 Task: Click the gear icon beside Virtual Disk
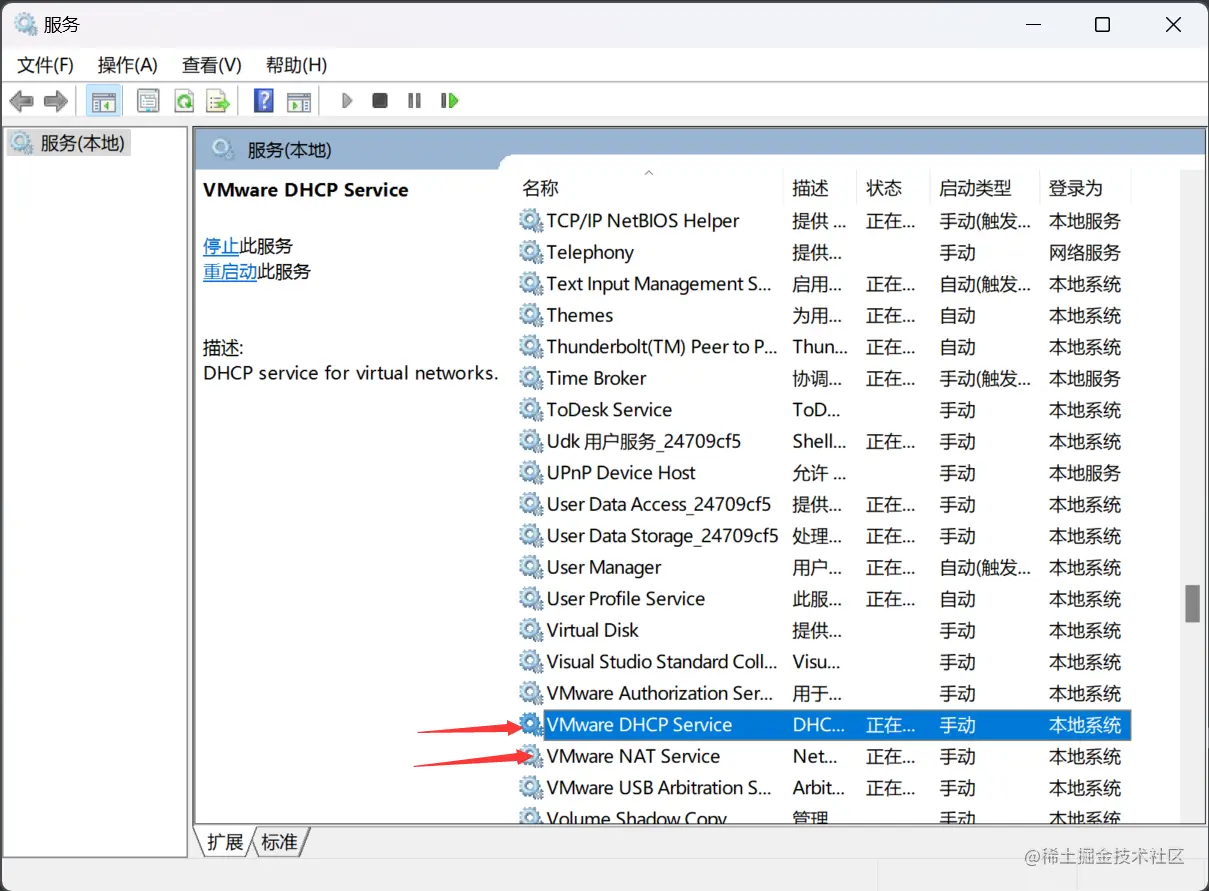pyautogui.click(x=531, y=630)
